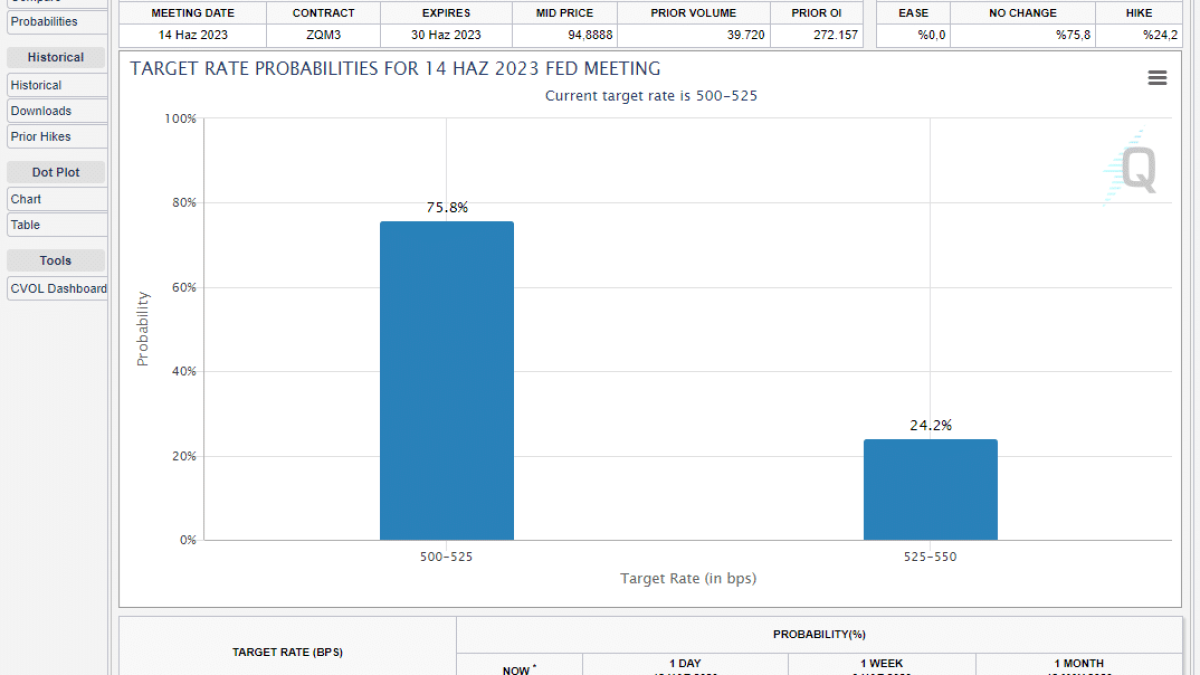
Task: Switch to the Dot Plot Table view
Action: (x=27, y=225)
